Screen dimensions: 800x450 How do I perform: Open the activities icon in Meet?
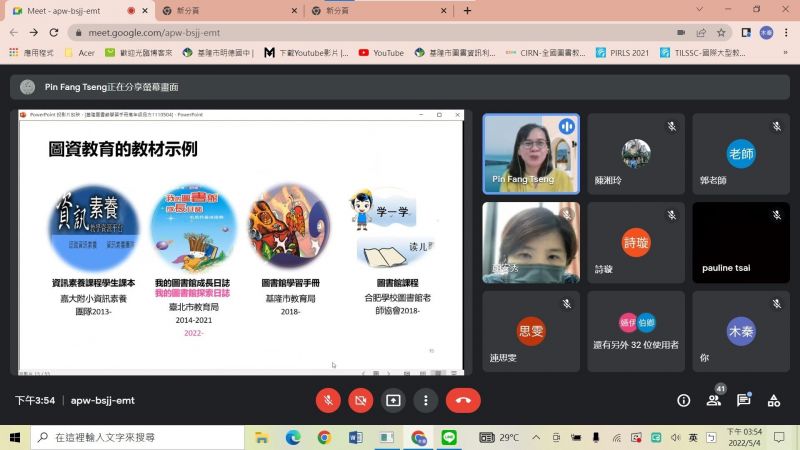774,400
